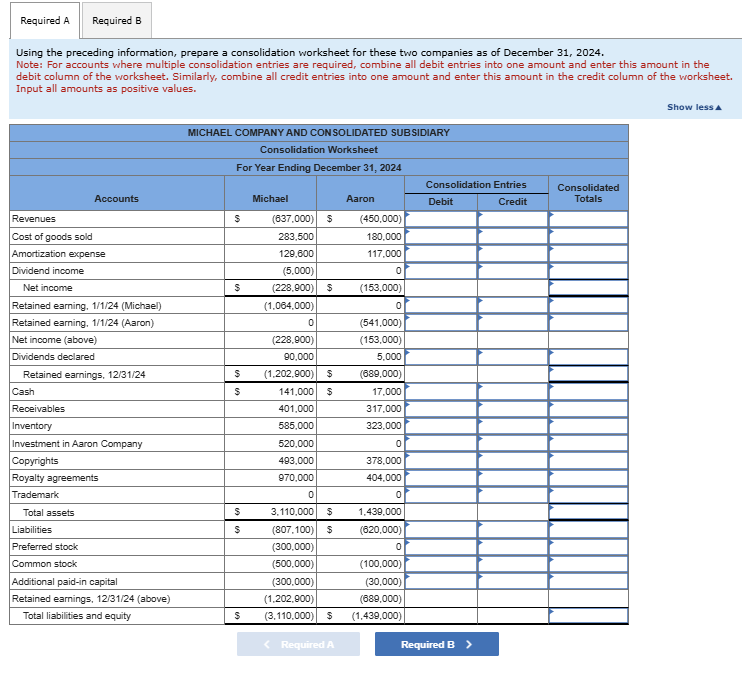Select Trademark credit cell
The image size is (743, 675).
click(x=513, y=495)
